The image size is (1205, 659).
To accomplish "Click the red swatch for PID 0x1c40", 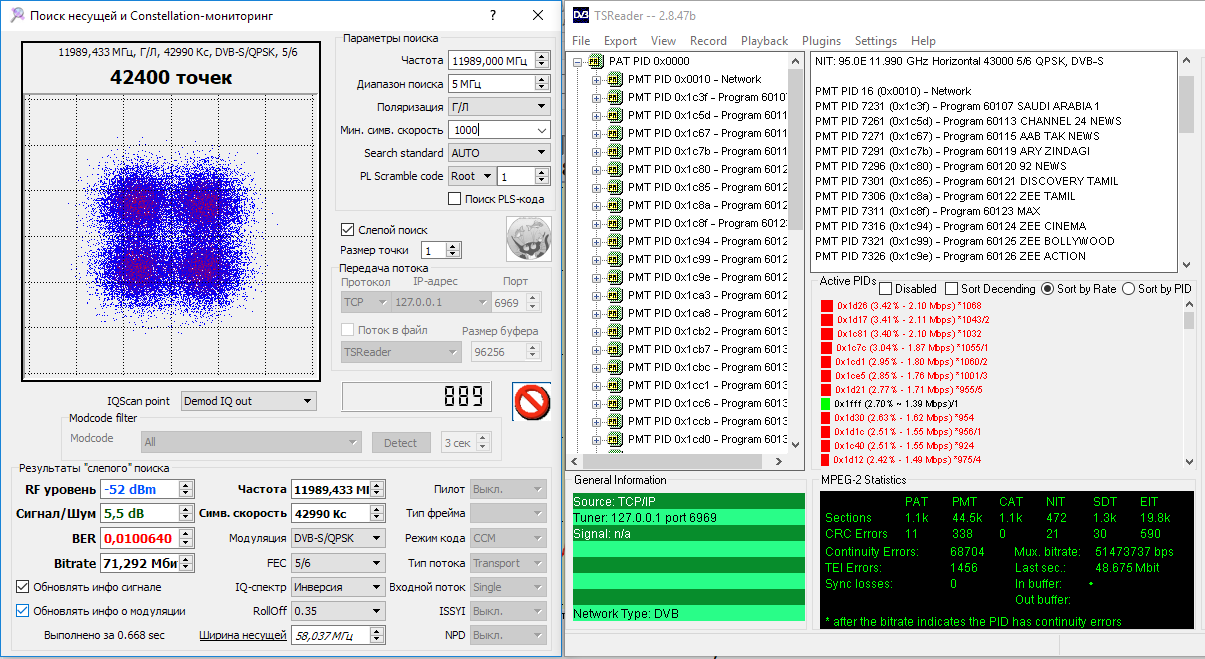I will click(x=827, y=445).
